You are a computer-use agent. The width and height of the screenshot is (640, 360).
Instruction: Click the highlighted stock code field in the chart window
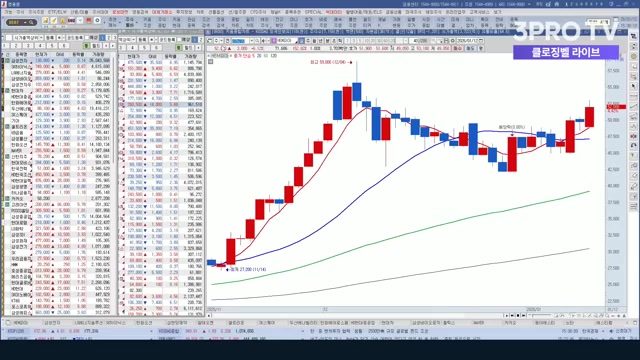(240, 41)
